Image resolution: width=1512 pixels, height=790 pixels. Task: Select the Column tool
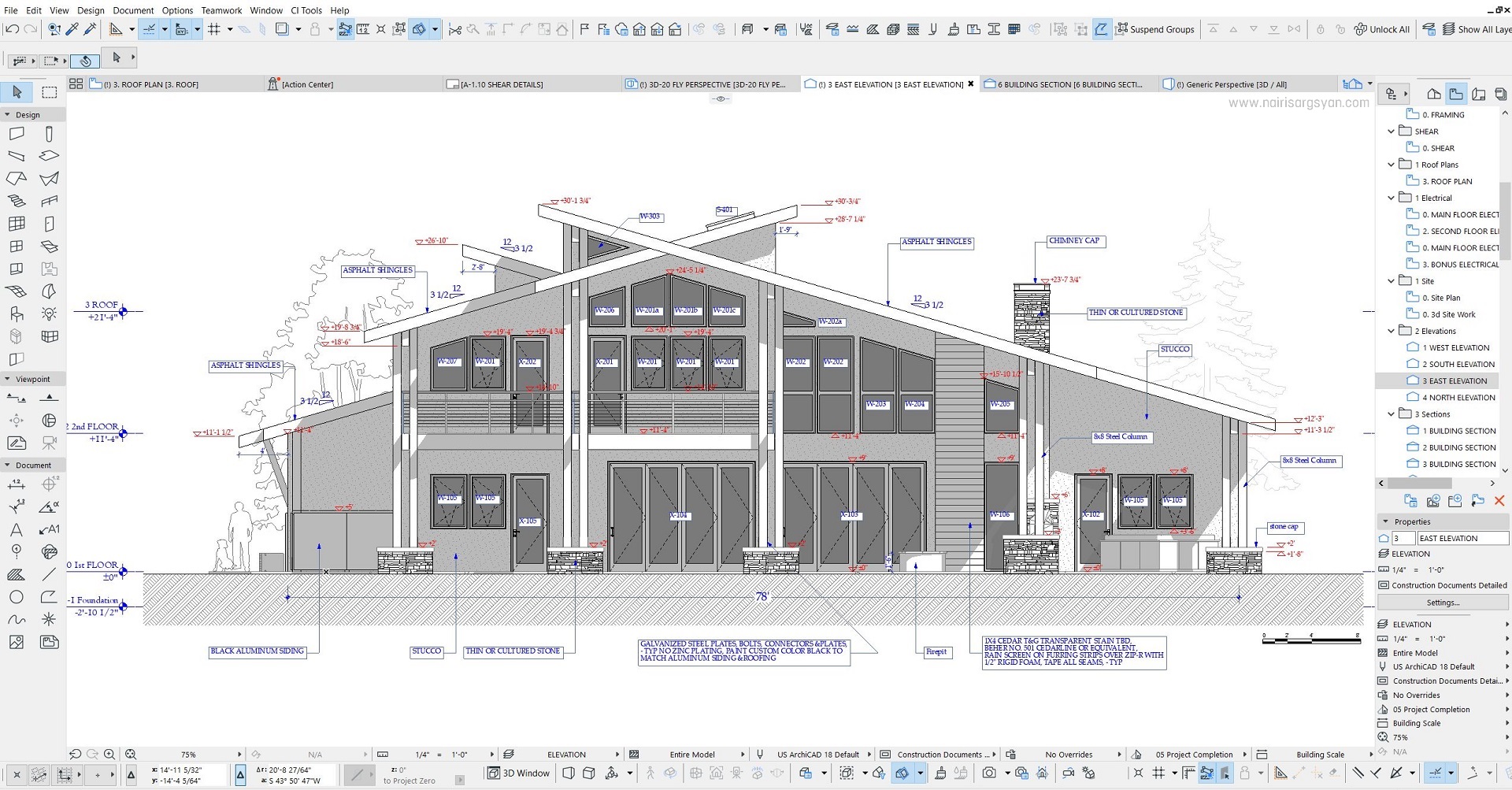click(x=49, y=134)
